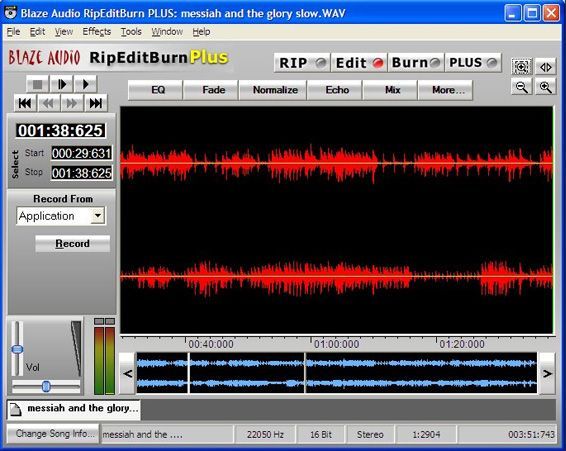Image resolution: width=566 pixels, height=451 pixels.
Task: Click the current position 001:38:625 display
Action: (x=60, y=130)
